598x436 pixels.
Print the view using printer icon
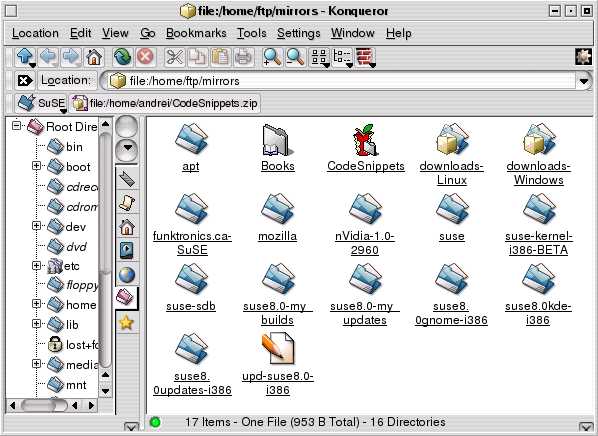[243, 57]
